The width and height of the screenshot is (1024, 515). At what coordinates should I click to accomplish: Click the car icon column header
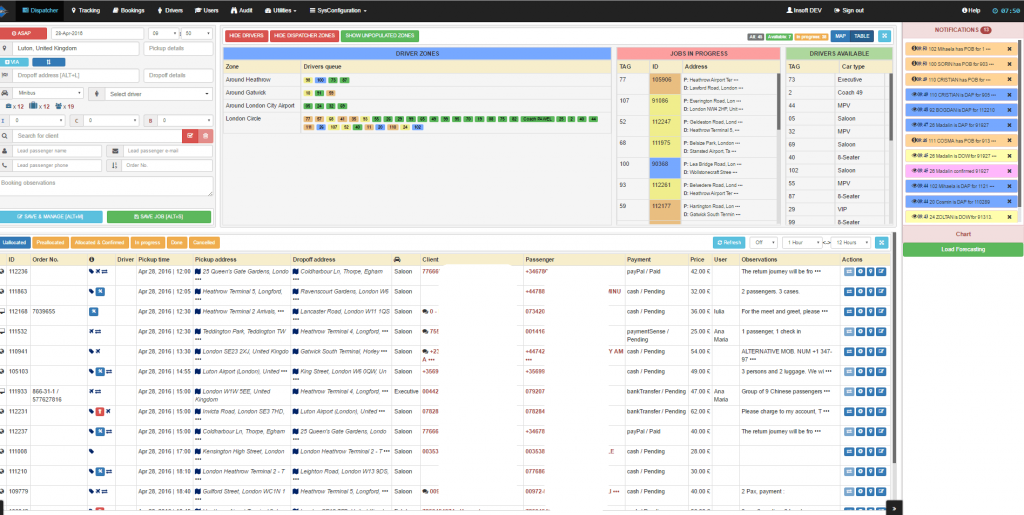click(398, 260)
